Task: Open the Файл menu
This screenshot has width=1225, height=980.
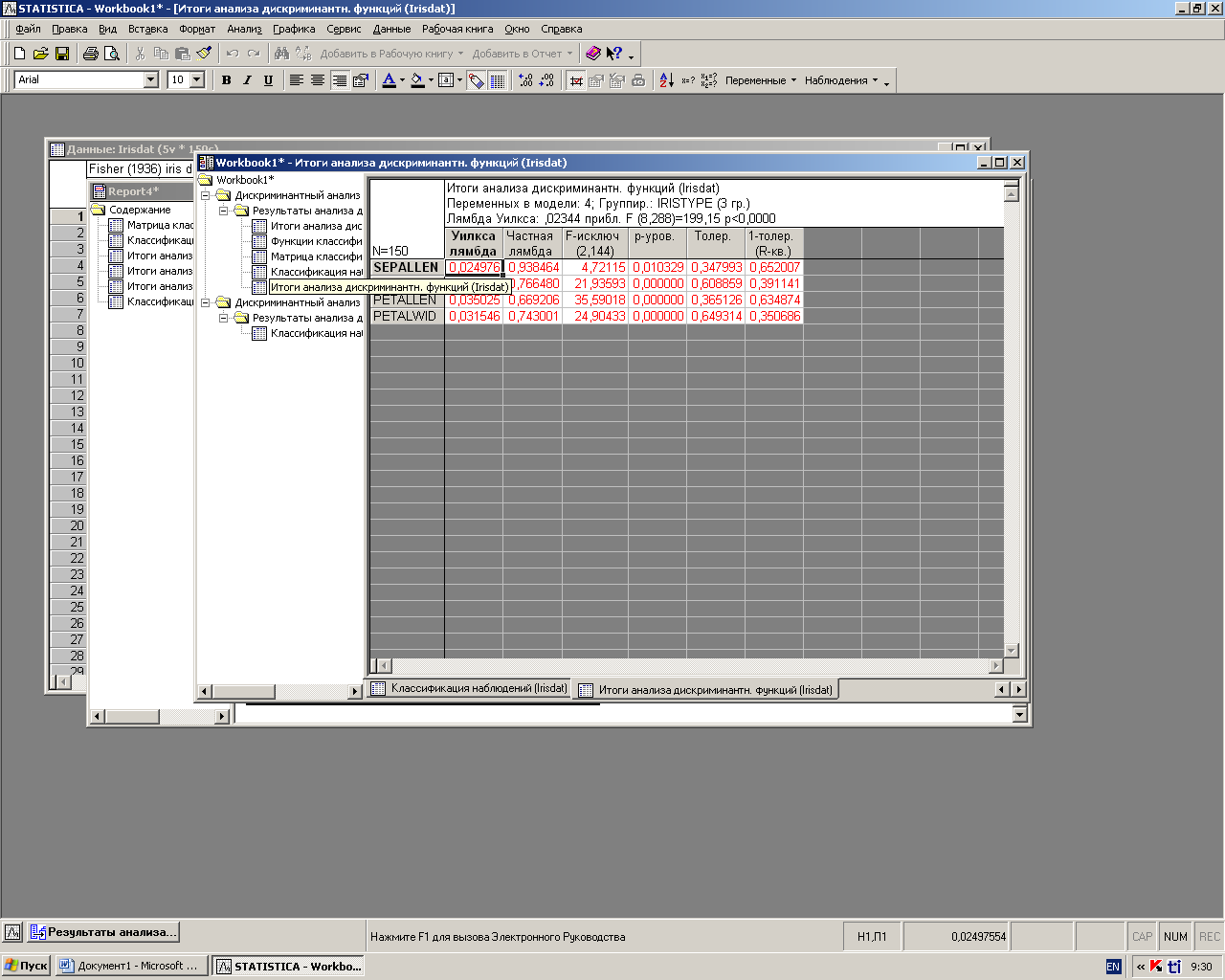Action: [x=28, y=29]
